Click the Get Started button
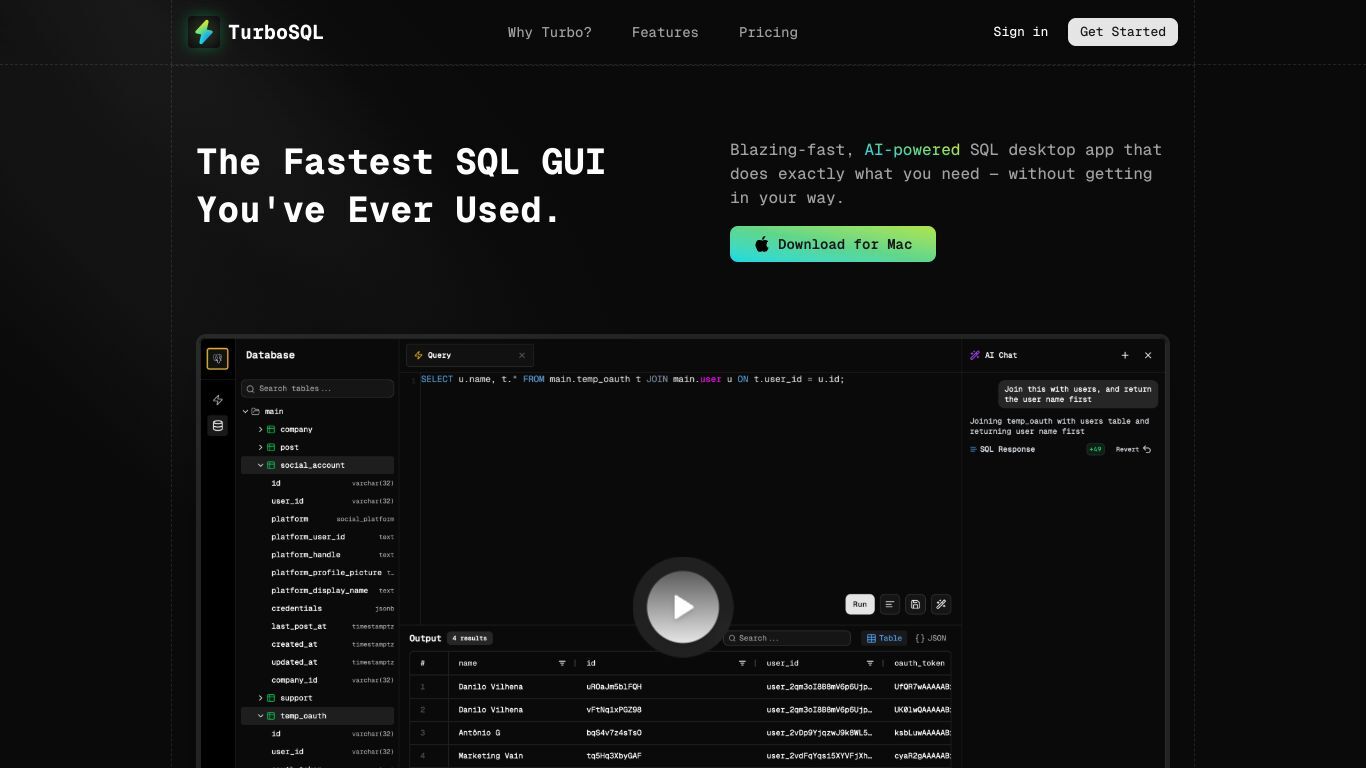1366x768 pixels. tap(1123, 32)
